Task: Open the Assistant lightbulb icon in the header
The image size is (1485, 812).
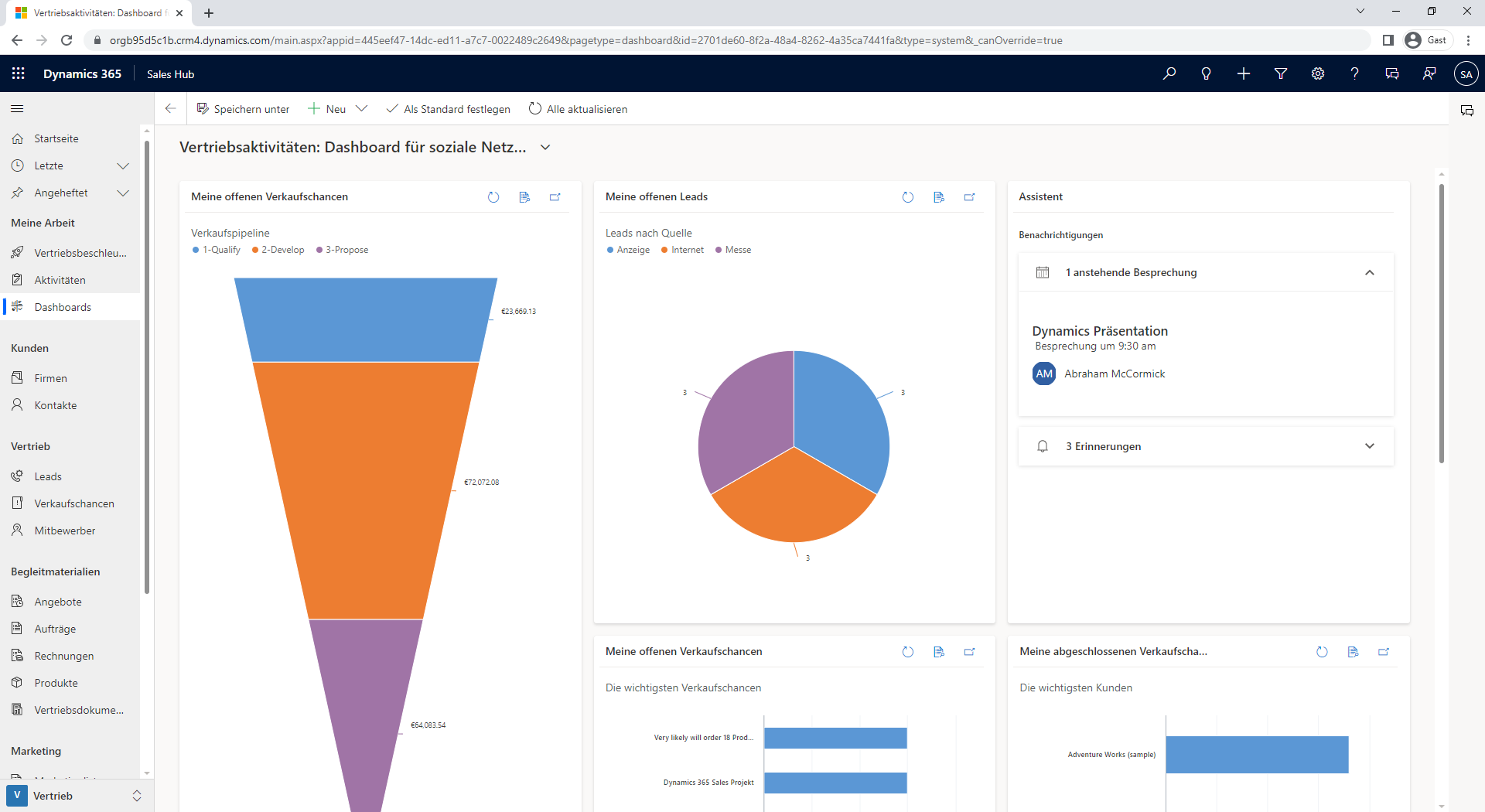Action: click(1206, 73)
